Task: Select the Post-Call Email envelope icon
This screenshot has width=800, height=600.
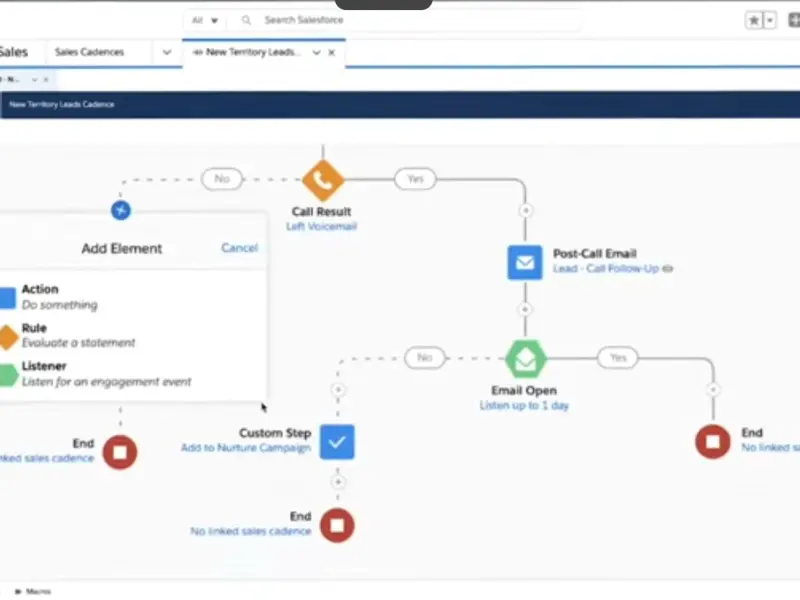Action: click(524, 262)
